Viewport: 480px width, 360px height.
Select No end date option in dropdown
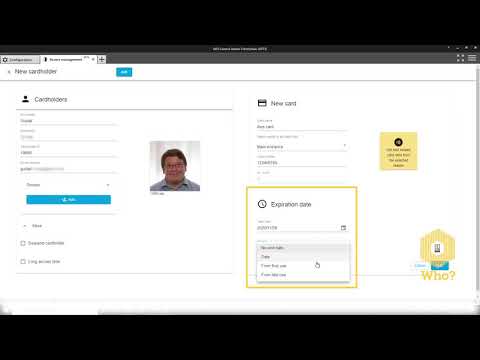click(303, 248)
